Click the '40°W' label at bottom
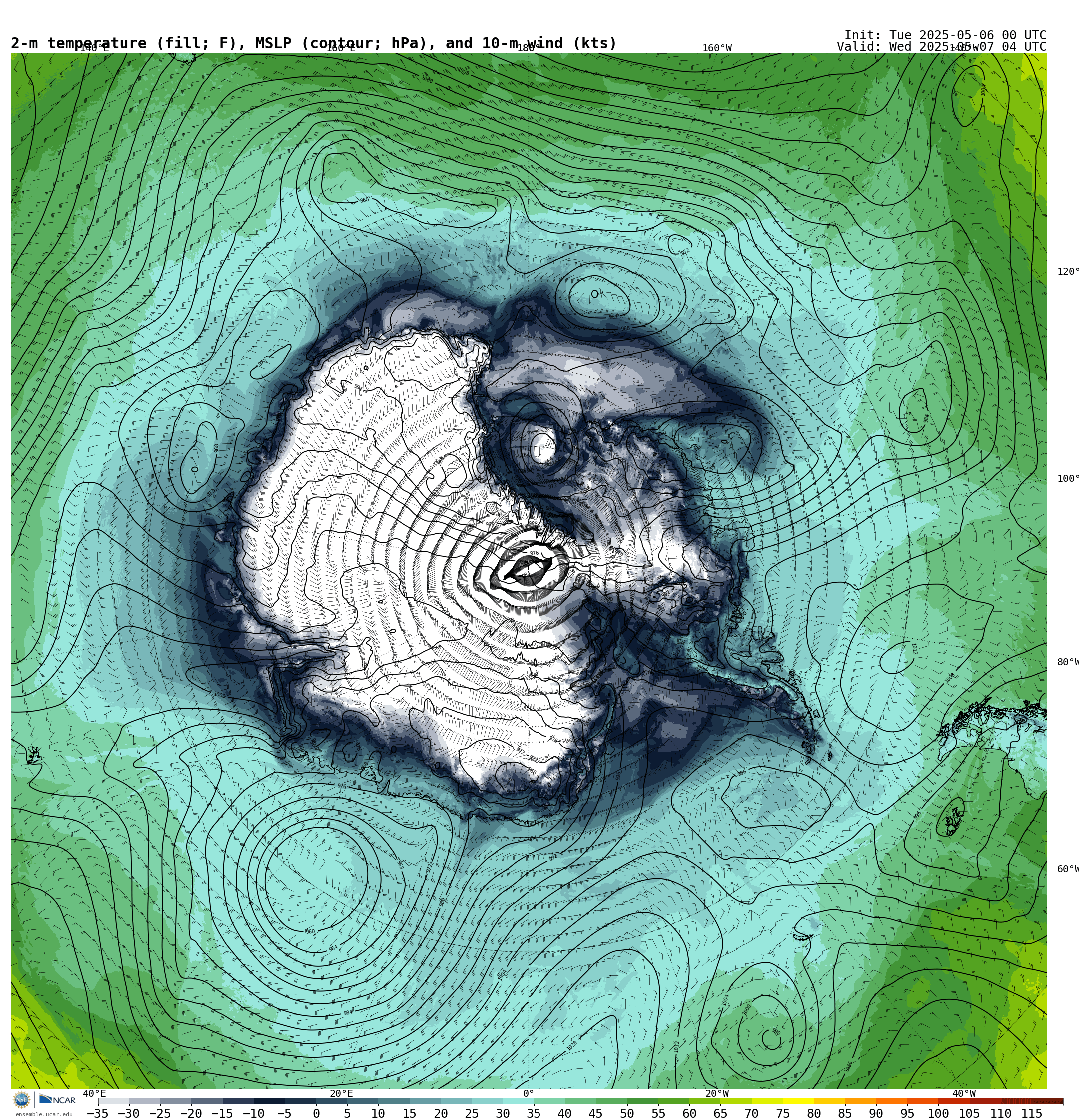Image resolution: width=1079 pixels, height=1120 pixels. (964, 1093)
